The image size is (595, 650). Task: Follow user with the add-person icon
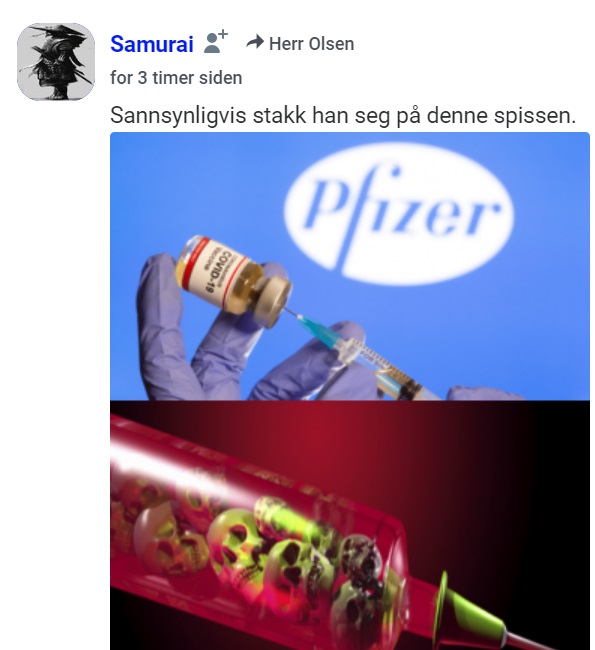coord(216,41)
